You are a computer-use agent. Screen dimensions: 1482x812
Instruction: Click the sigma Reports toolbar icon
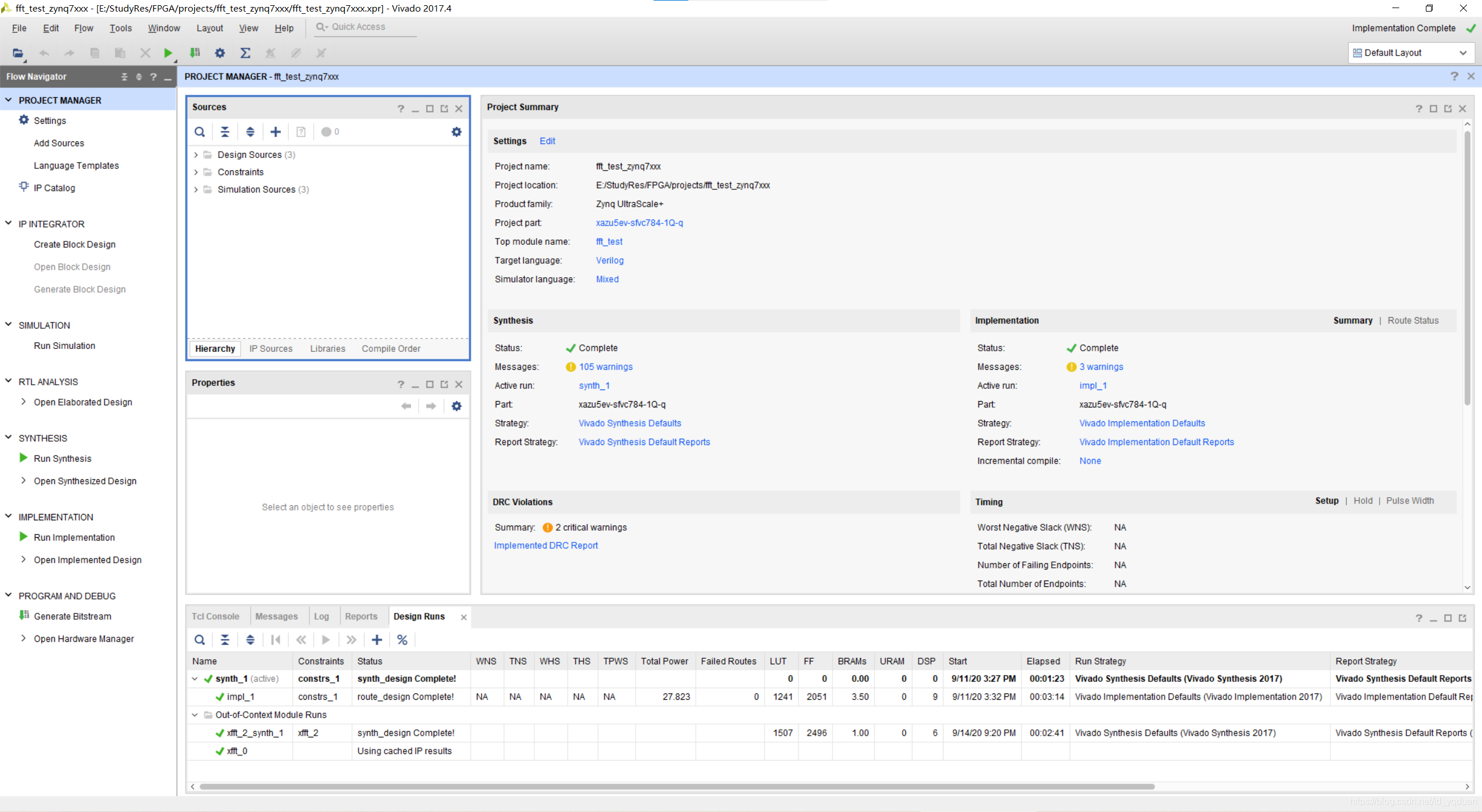coord(245,53)
